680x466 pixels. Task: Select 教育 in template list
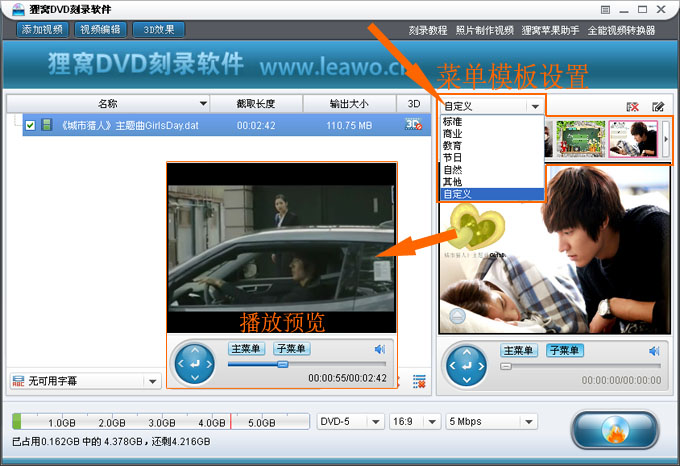(492, 146)
